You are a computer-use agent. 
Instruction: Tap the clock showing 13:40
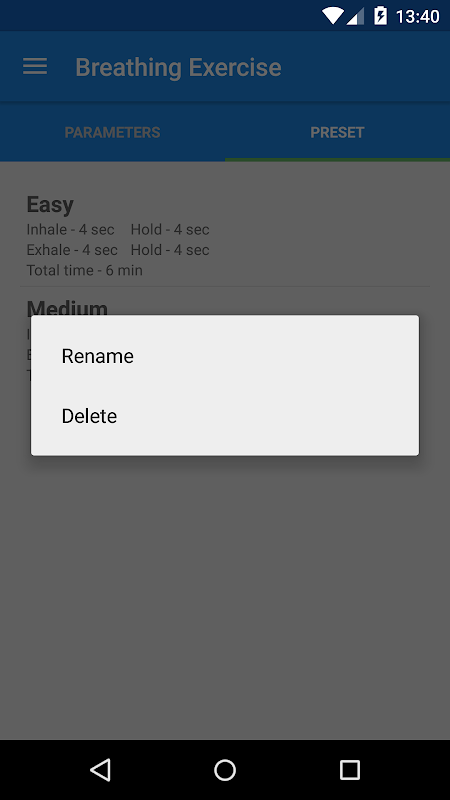417,16
